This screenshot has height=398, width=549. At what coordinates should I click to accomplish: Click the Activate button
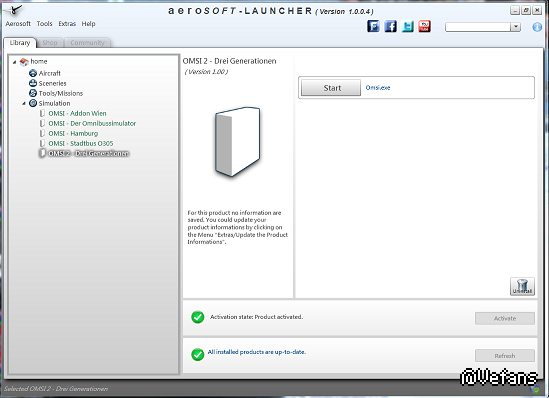point(505,319)
